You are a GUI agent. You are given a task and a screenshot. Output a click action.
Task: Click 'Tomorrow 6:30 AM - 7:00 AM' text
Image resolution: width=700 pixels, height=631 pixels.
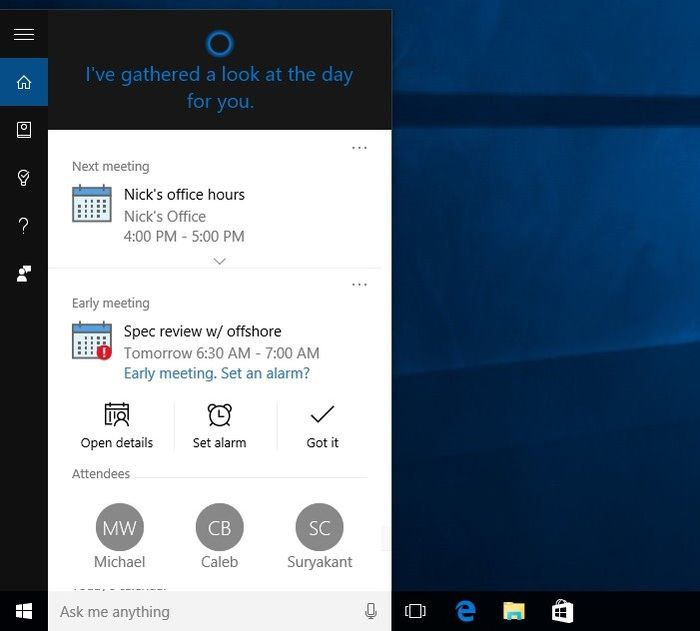pyautogui.click(x=221, y=353)
